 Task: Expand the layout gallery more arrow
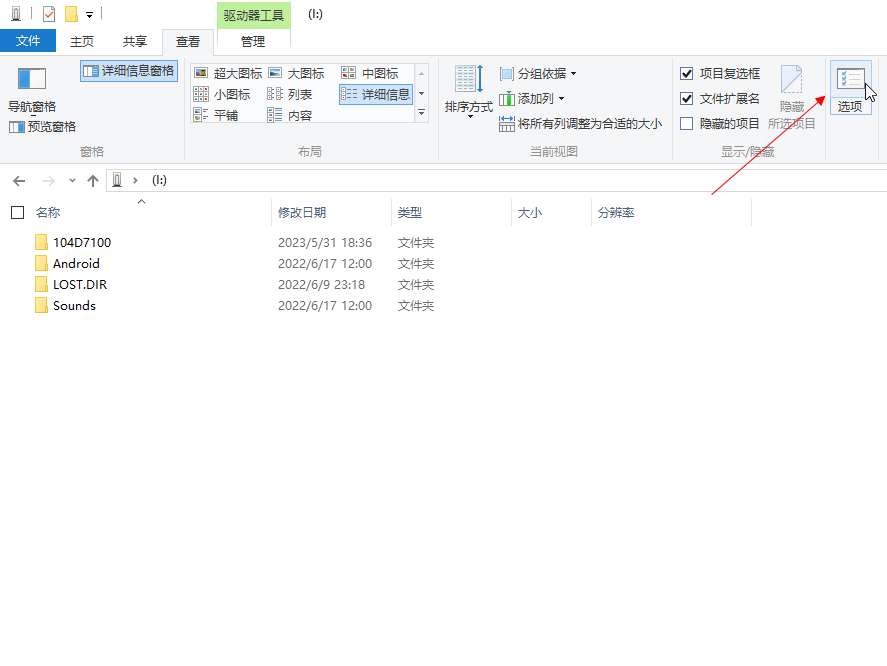coord(421,113)
